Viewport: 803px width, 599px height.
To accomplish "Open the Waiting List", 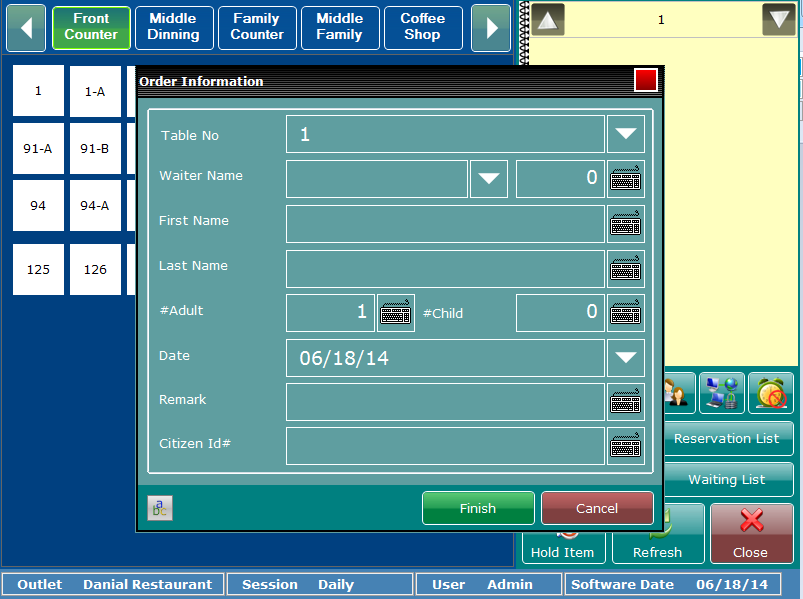I will (x=729, y=480).
